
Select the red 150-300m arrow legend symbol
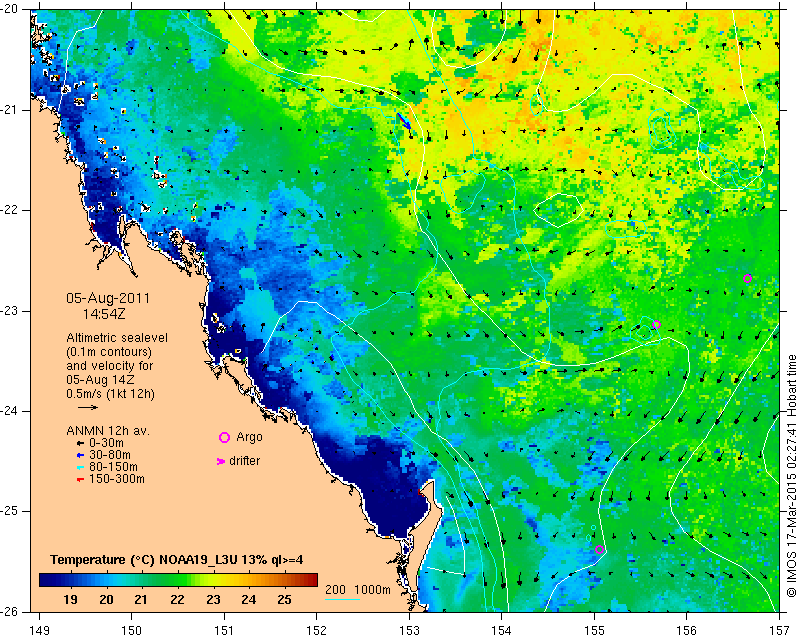pos(80,480)
